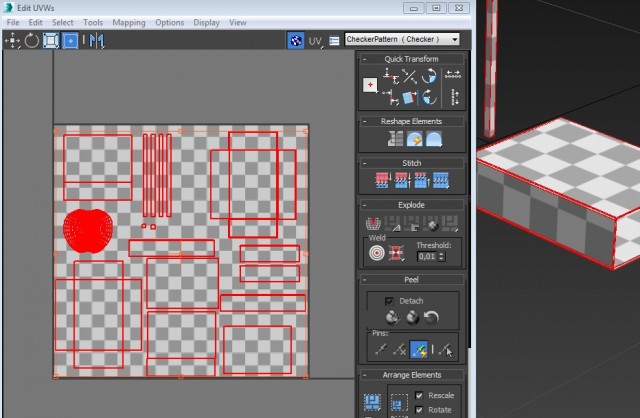This screenshot has height=418, width=640.
Task: Toggle the checker map display icon
Action: pyautogui.click(x=296, y=40)
